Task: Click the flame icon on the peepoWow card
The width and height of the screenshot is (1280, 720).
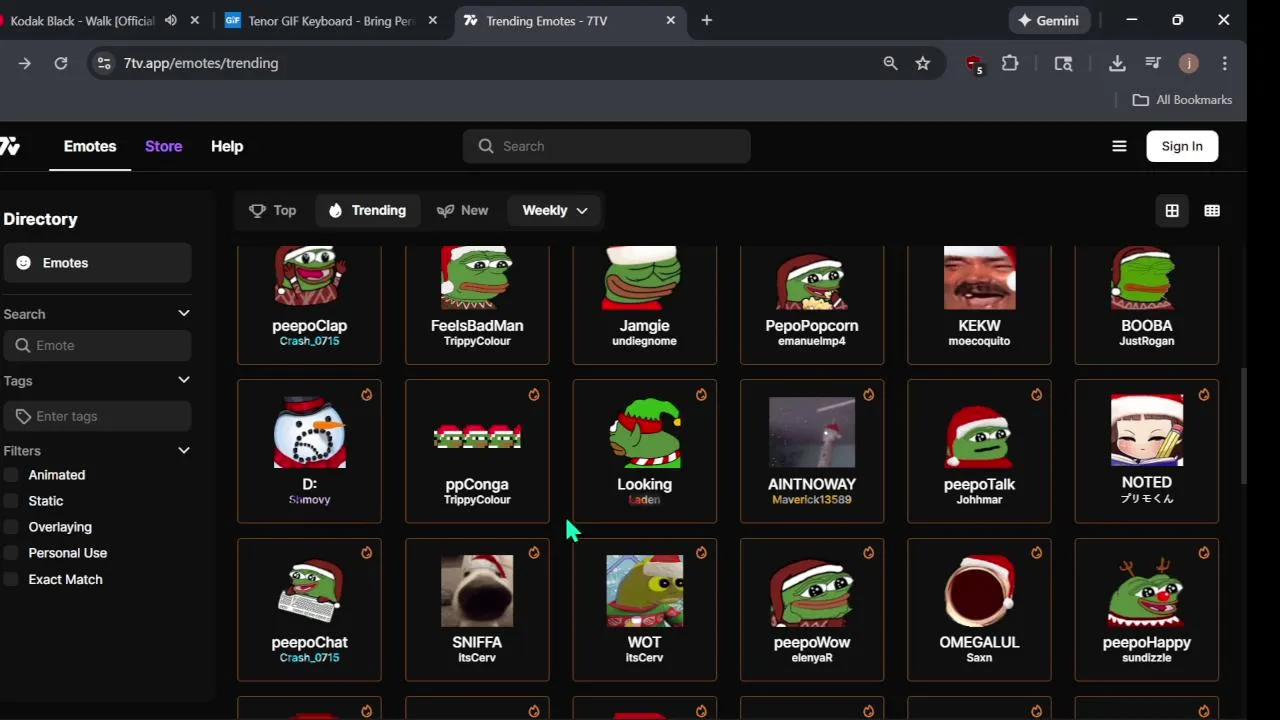Action: 868,553
